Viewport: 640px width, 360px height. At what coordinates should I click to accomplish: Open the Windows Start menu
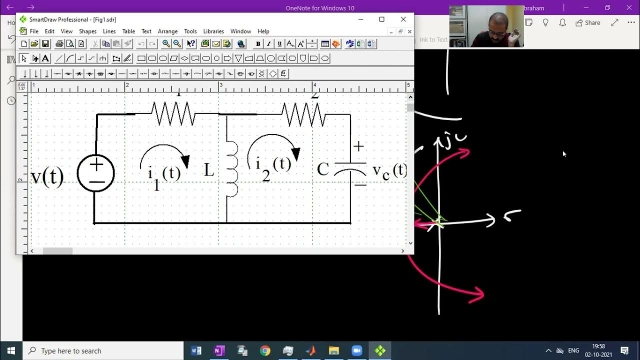[x=11, y=351]
